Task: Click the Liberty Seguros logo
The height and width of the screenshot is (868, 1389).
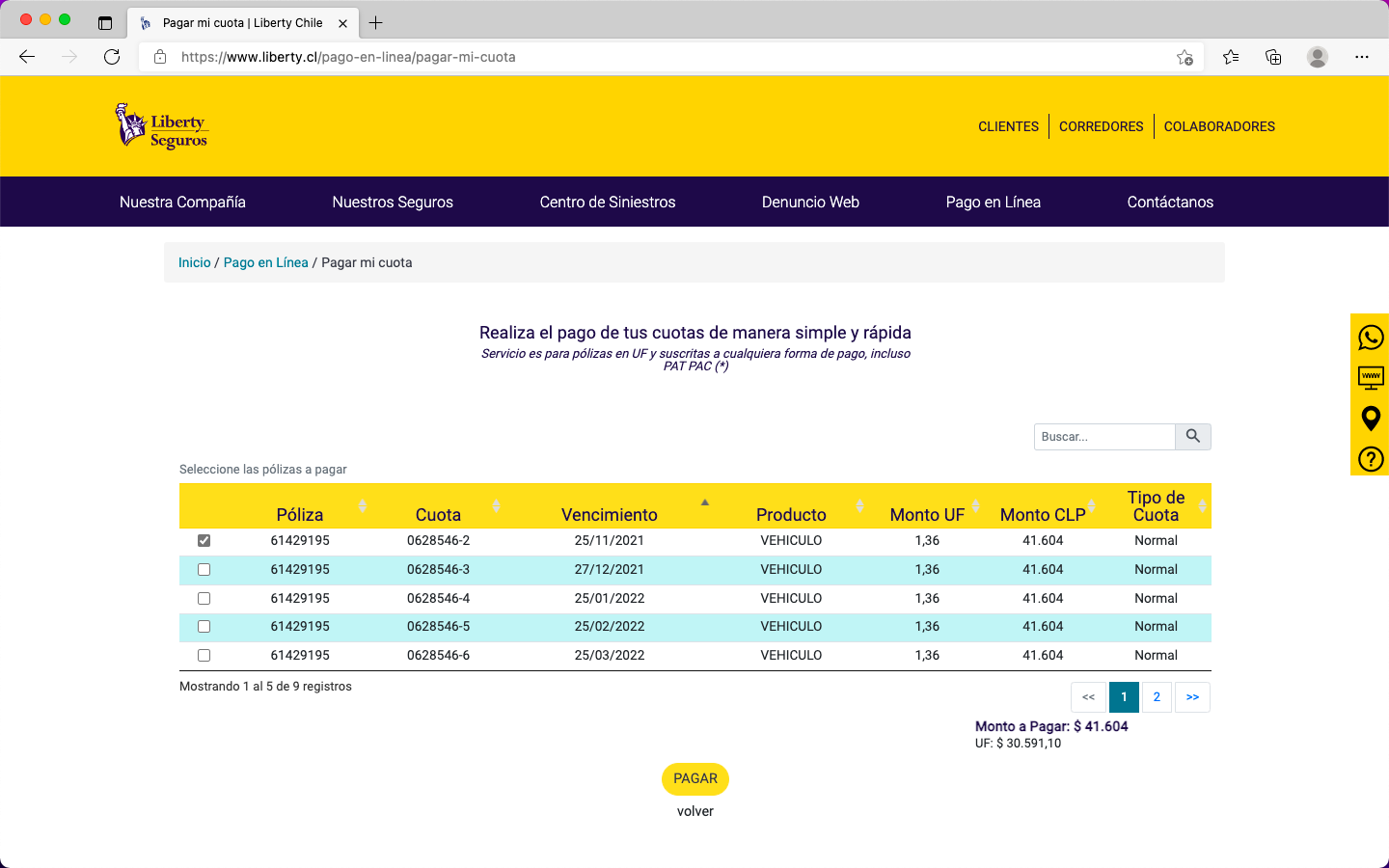Action: [162, 126]
